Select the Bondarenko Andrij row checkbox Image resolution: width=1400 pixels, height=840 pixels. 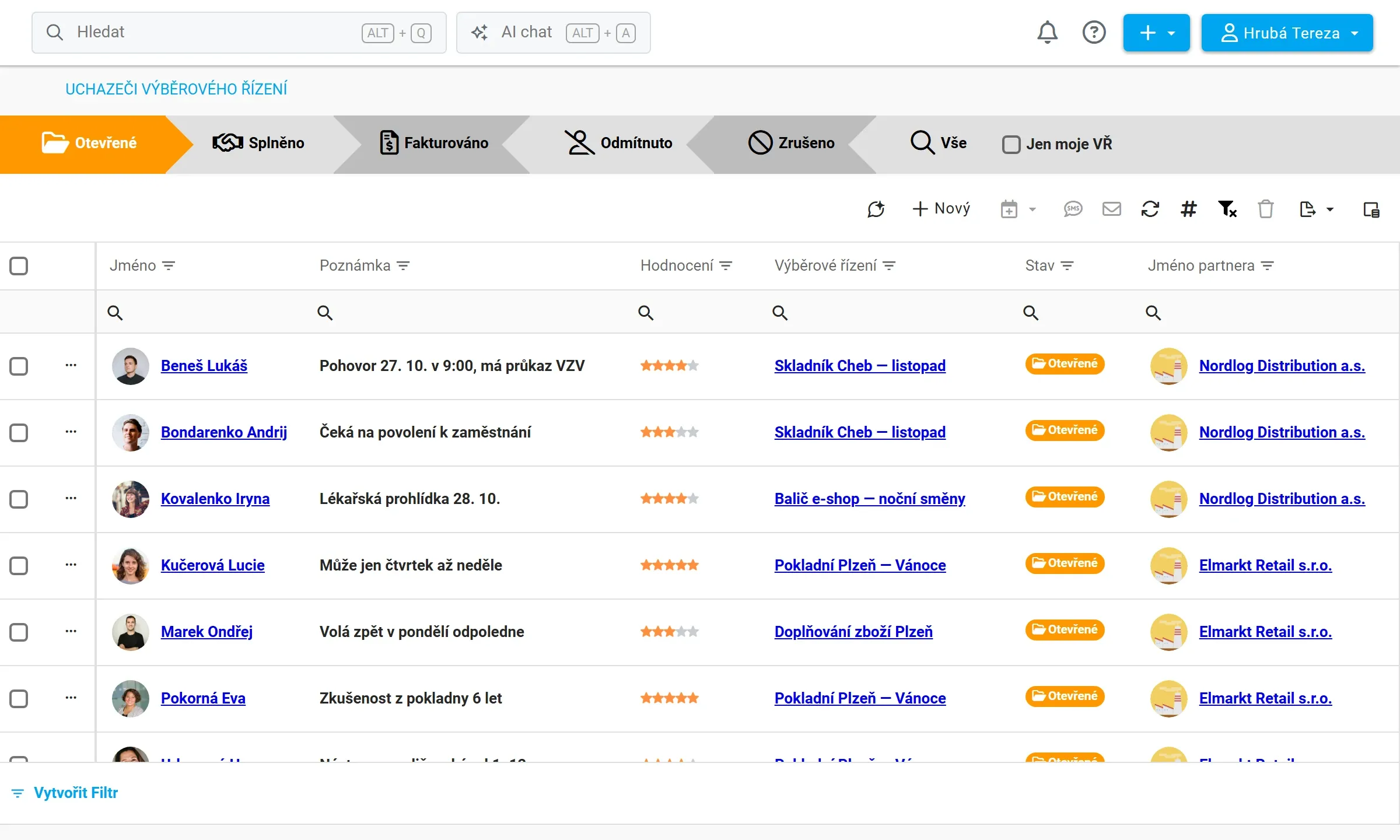19,433
